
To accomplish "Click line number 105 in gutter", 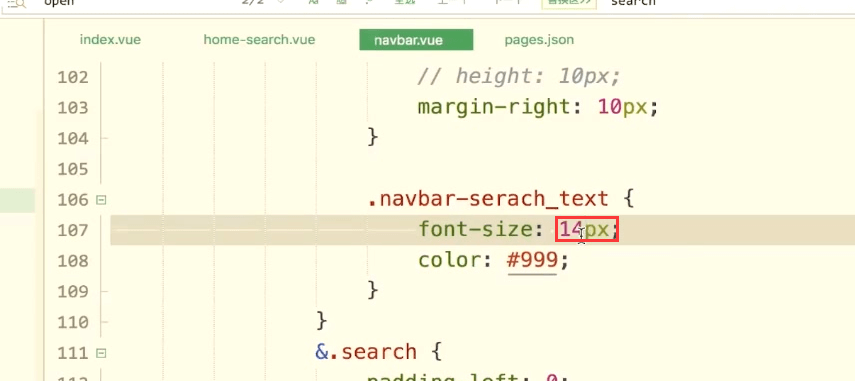I will point(73,169).
